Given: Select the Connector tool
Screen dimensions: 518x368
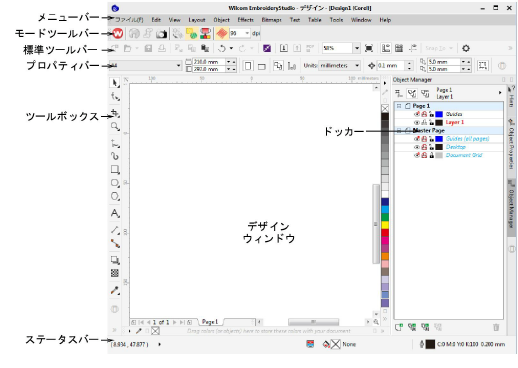Looking at the screenshot, I should [x=115, y=244].
